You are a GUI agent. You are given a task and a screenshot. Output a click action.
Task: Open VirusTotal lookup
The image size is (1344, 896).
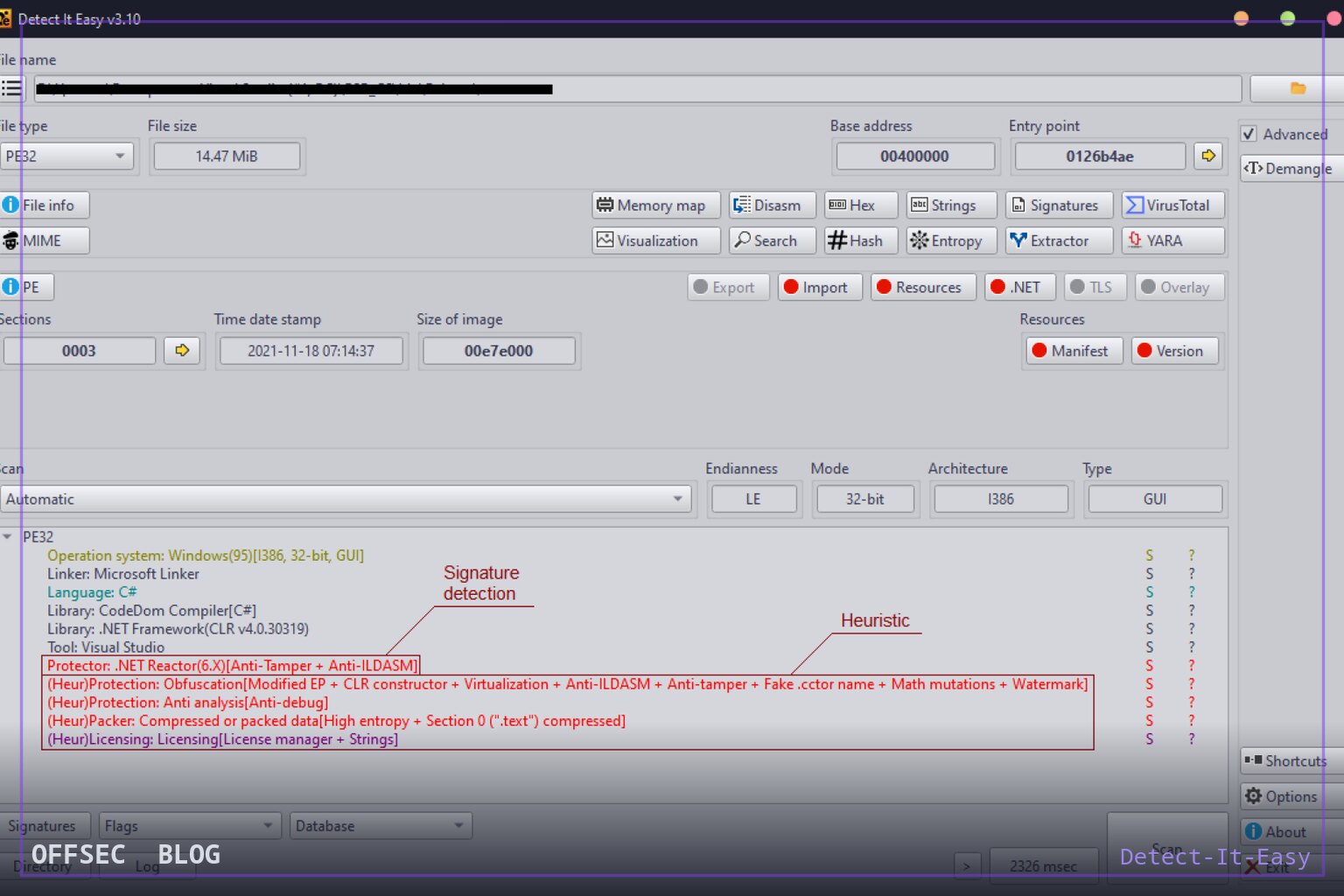pyautogui.click(x=1173, y=205)
